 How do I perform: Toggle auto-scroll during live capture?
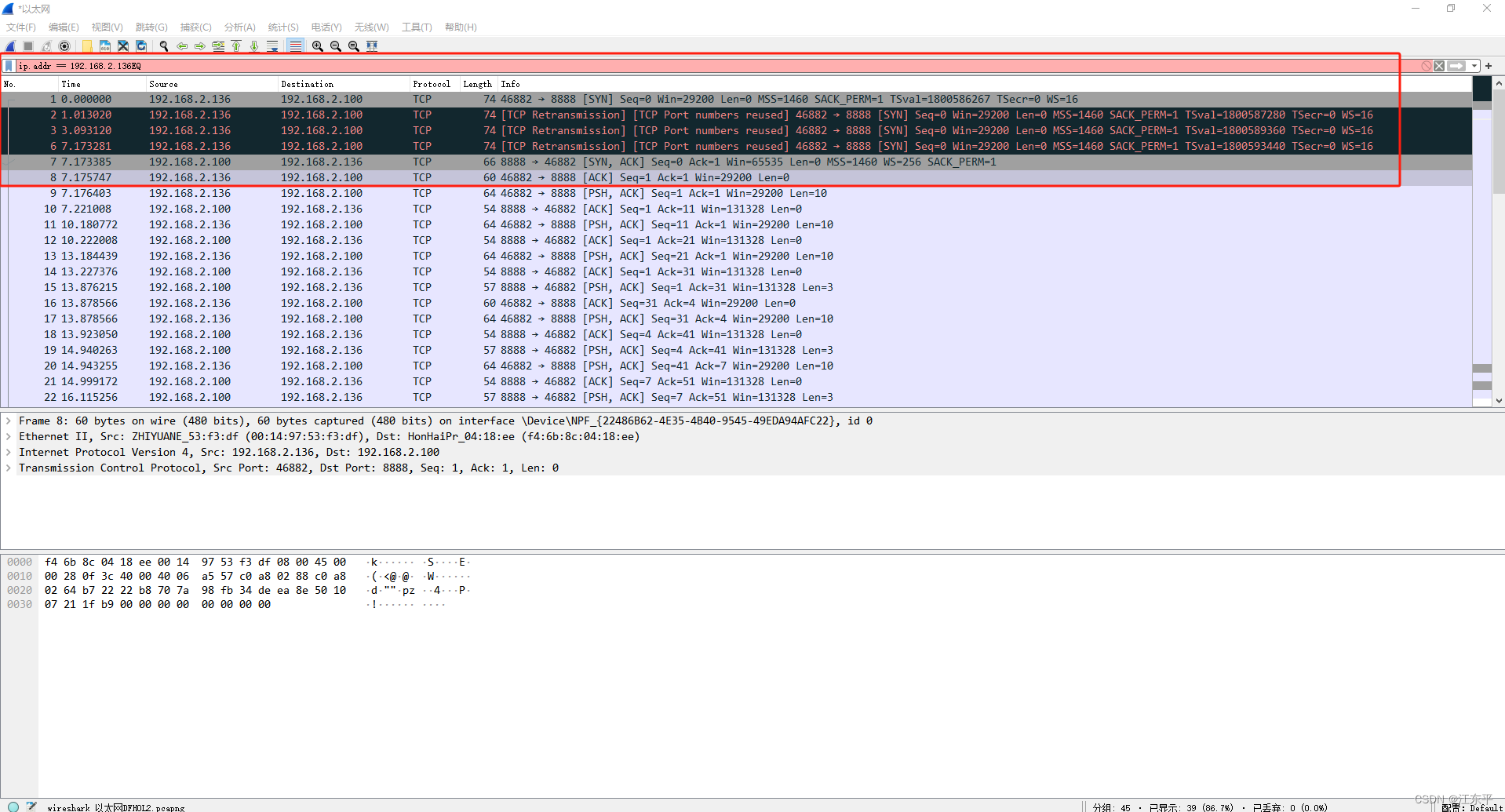click(272, 46)
